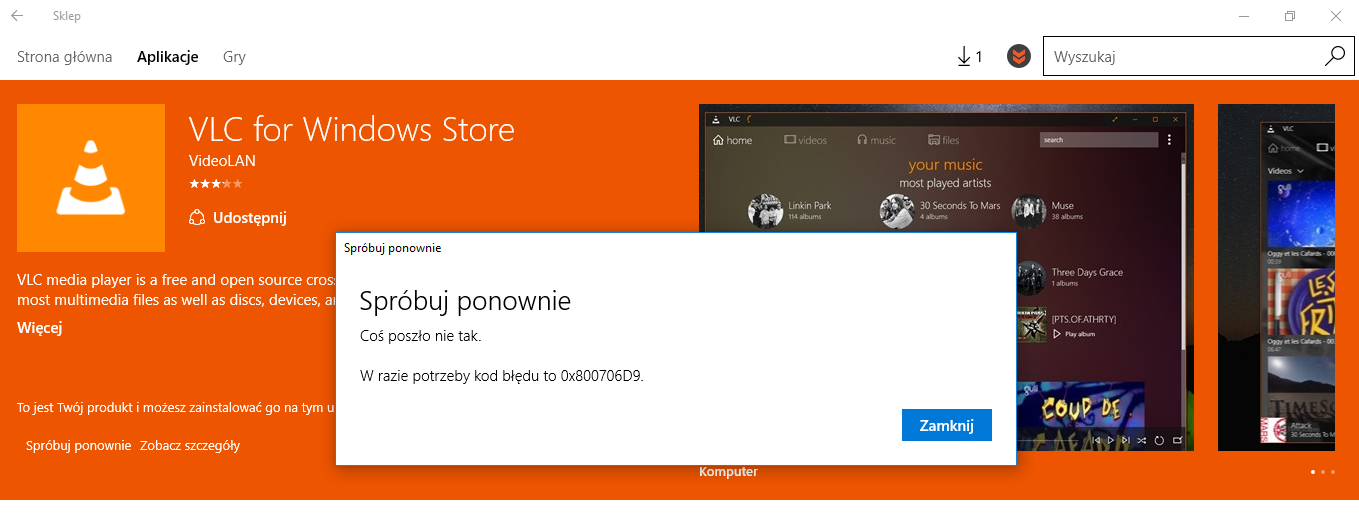This screenshot has height=517, width=1359.
Task: Click the music headphones tab in screenshot
Action: 876,140
